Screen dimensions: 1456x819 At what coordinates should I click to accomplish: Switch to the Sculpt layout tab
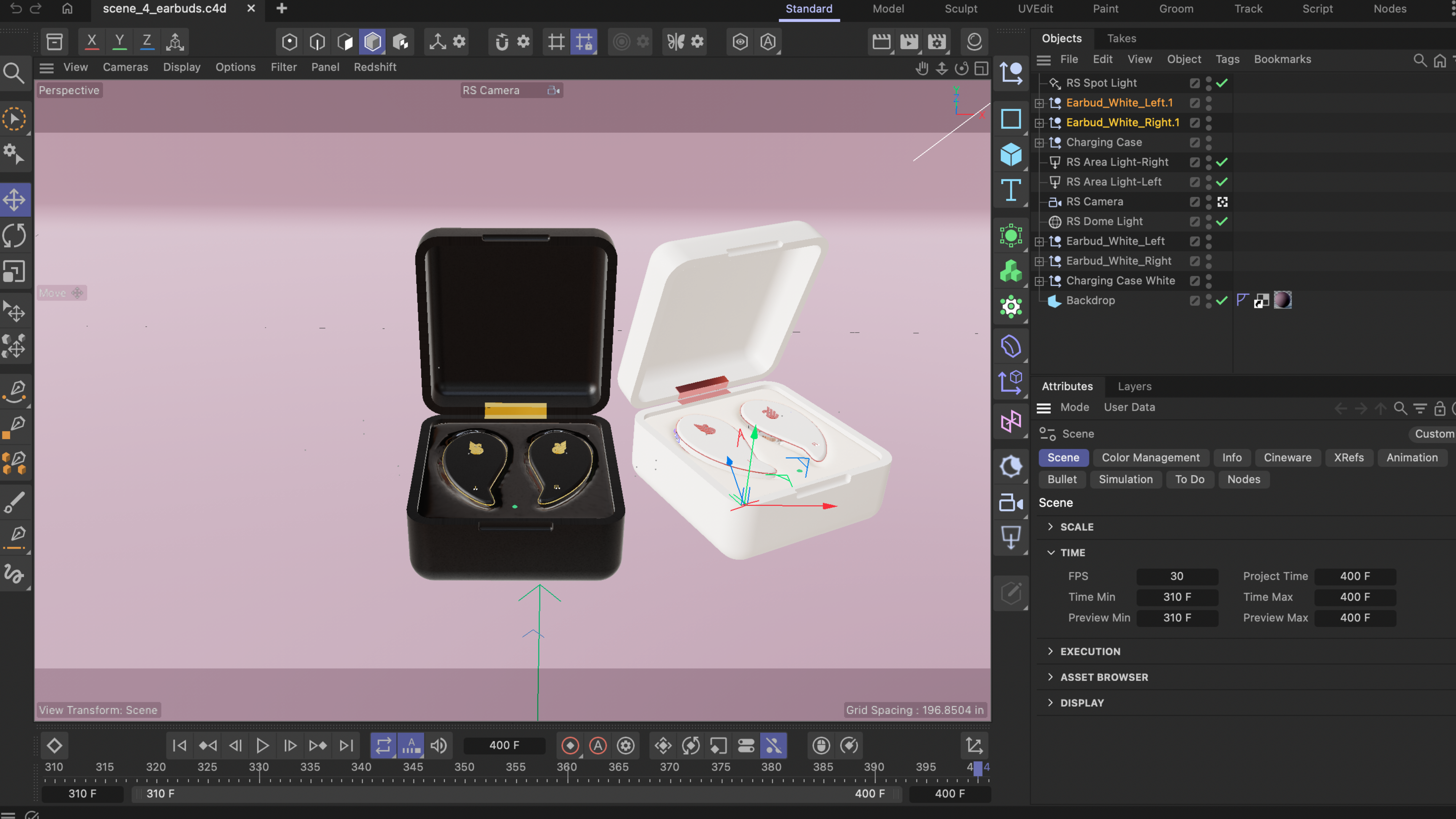click(x=961, y=8)
